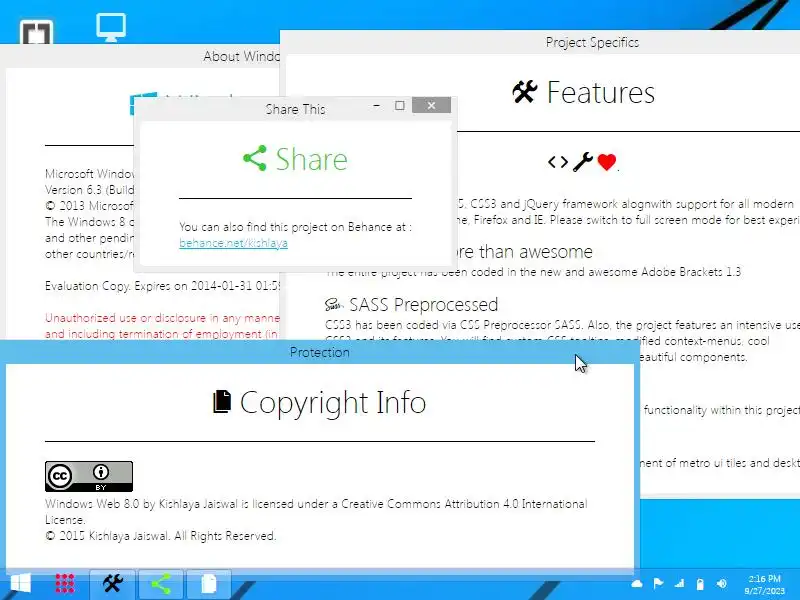800x600 pixels.
Task: Click the Creative Commons BY badge
Action: [x=89, y=477]
